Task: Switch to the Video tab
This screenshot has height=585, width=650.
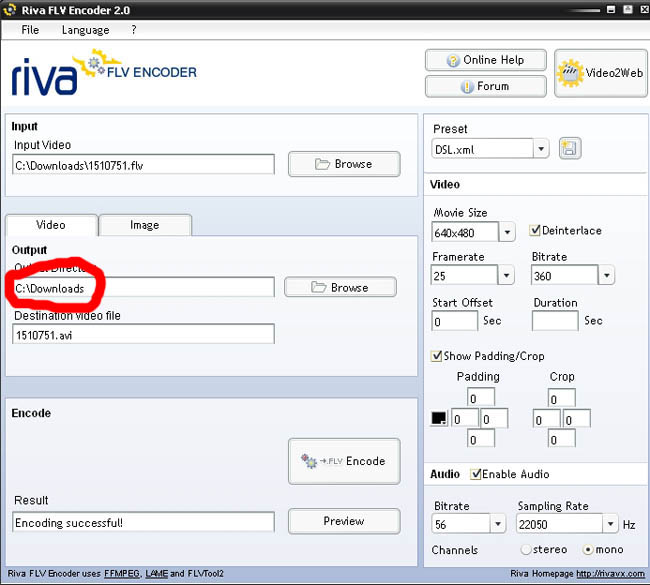Action: [51, 225]
